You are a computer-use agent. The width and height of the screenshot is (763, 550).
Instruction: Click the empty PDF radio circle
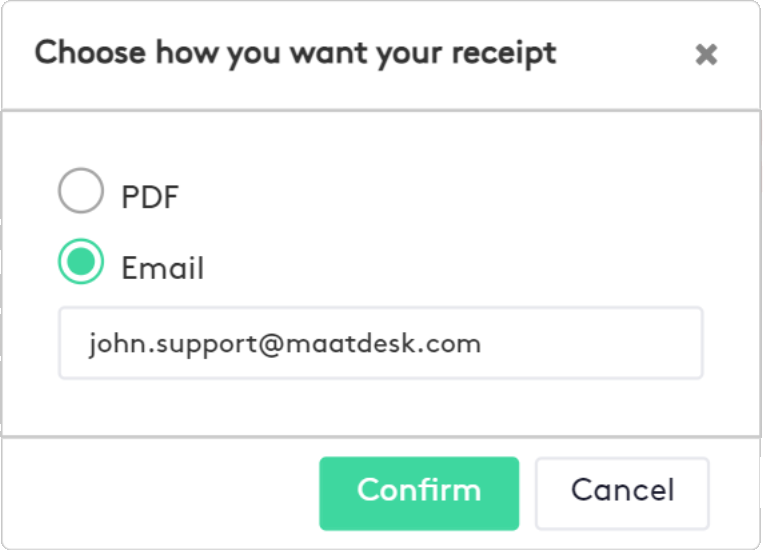click(x=81, y=191)
